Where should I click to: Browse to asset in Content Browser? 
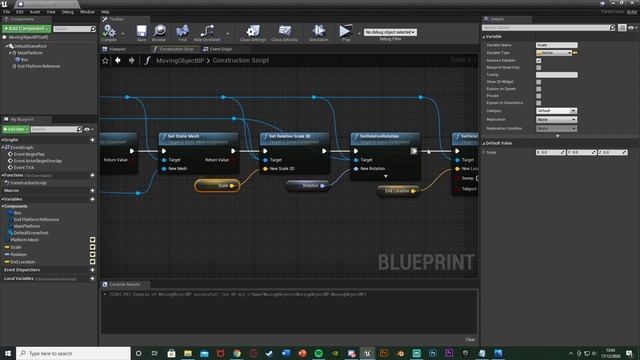click(159, 33)
